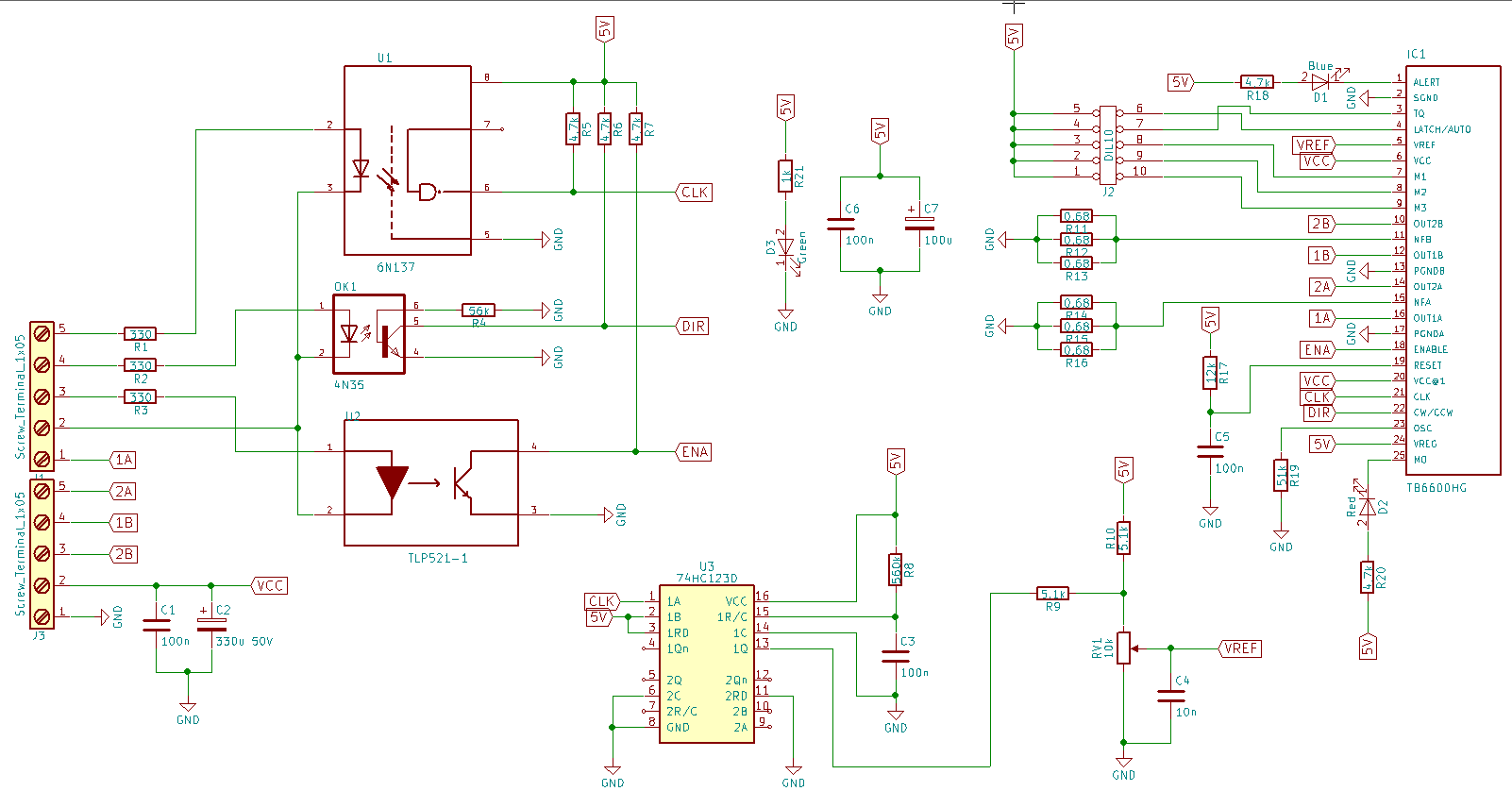Select the ENA label at U2 output
The width and height of the screenshot is (1512, 791).
695,452
